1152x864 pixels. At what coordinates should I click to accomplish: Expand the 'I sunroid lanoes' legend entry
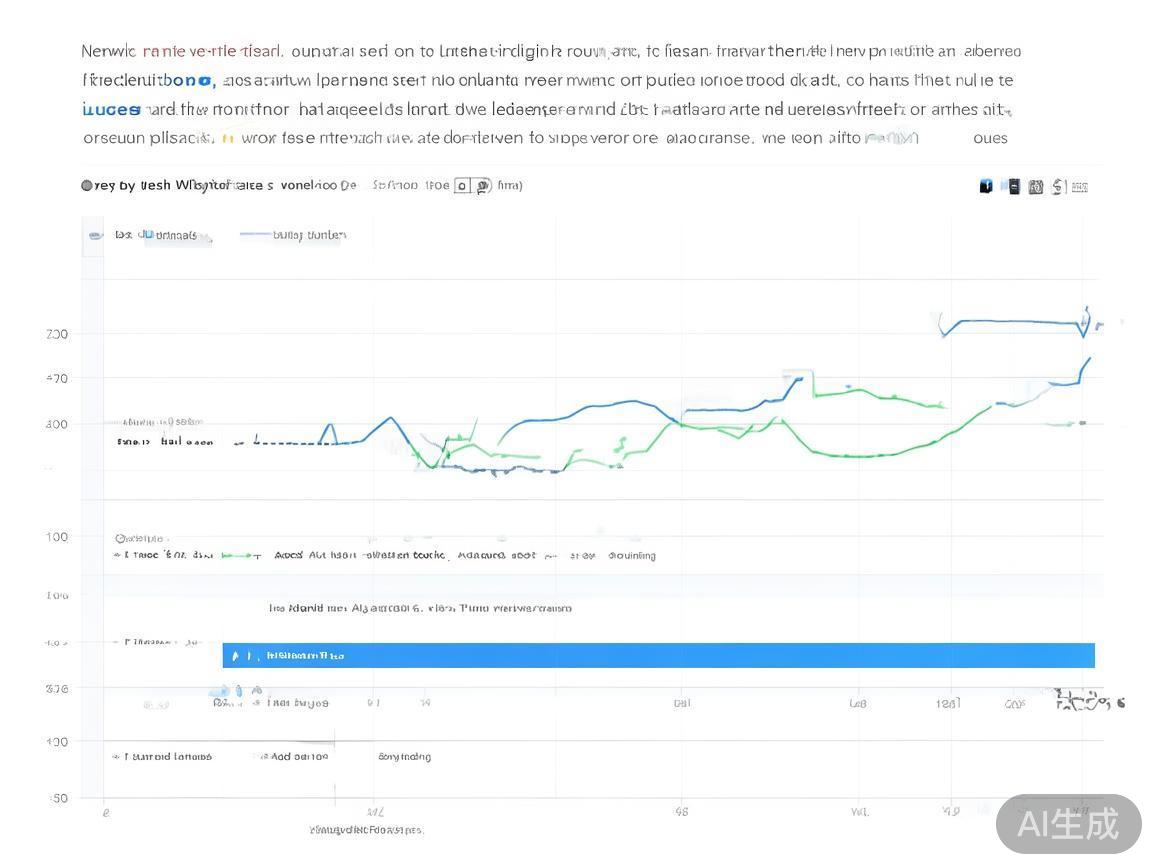(x=165, y=757)
